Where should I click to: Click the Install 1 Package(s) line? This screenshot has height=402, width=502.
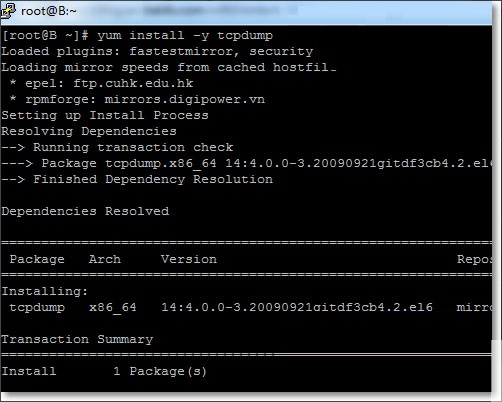[x=104, y=371]
